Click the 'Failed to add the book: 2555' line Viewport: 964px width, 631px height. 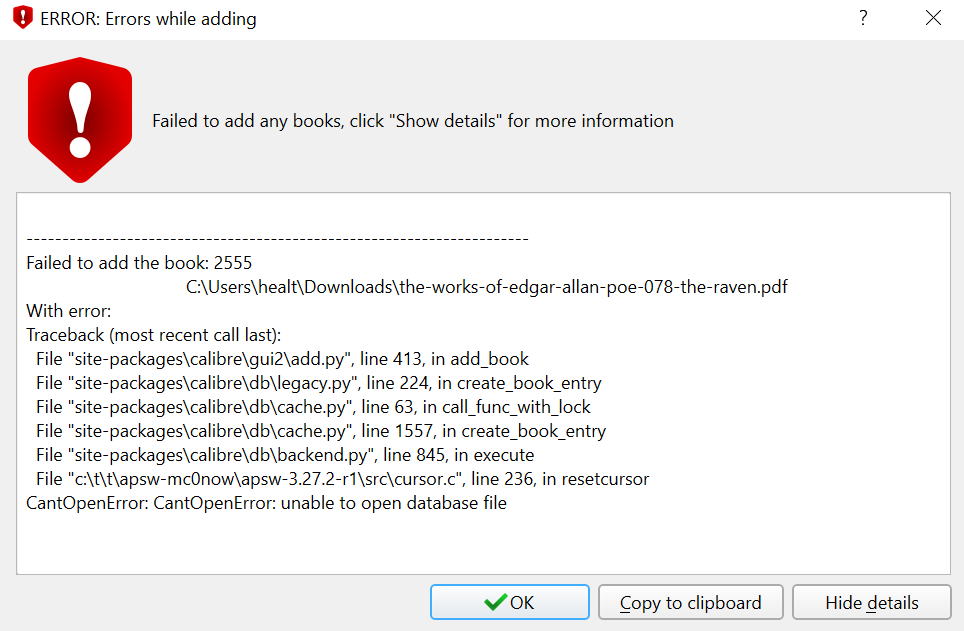click(139, 263)
